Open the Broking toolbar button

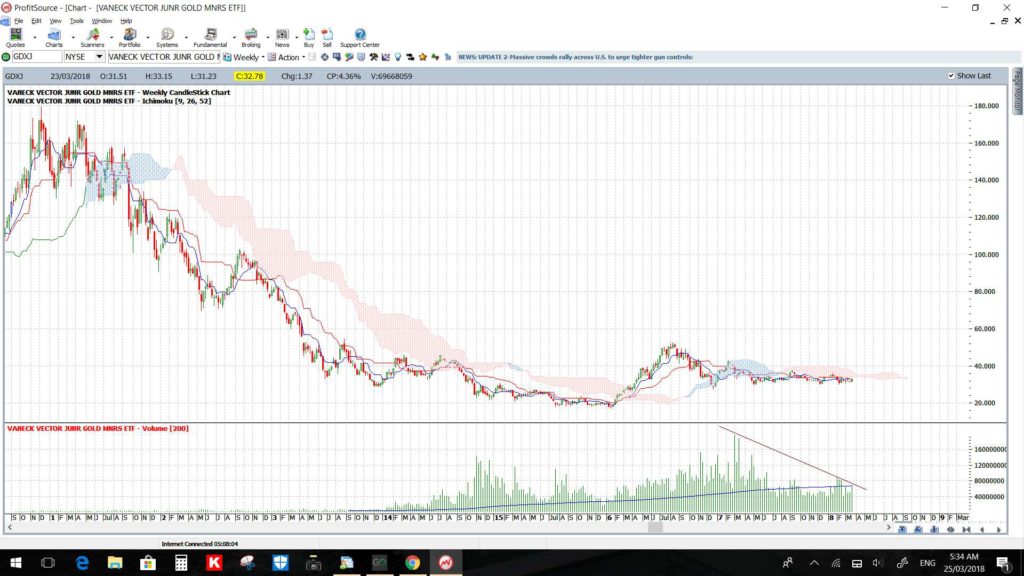tap(251, 38)
